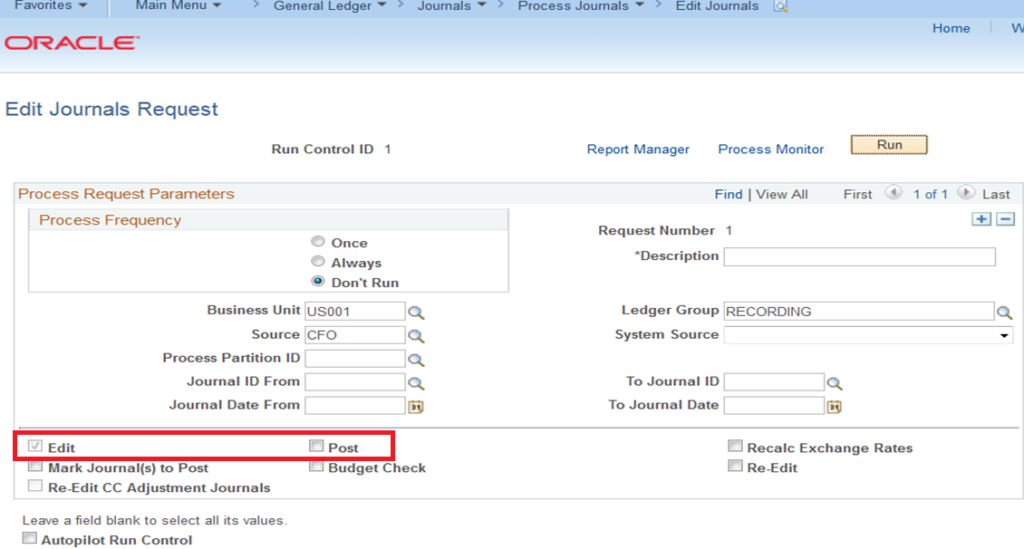Open Journal ID From lookup magnifier
Image resolution: width=1024 pixels, height=549 pixels.
click(x=416, y=383)
